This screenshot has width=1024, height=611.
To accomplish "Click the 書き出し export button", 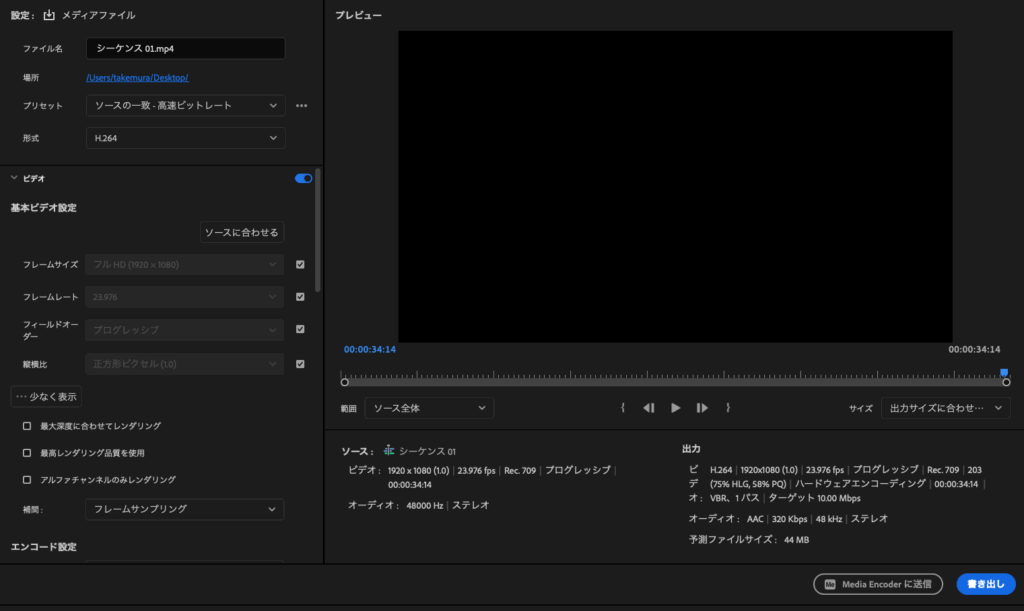I will 985,584.
